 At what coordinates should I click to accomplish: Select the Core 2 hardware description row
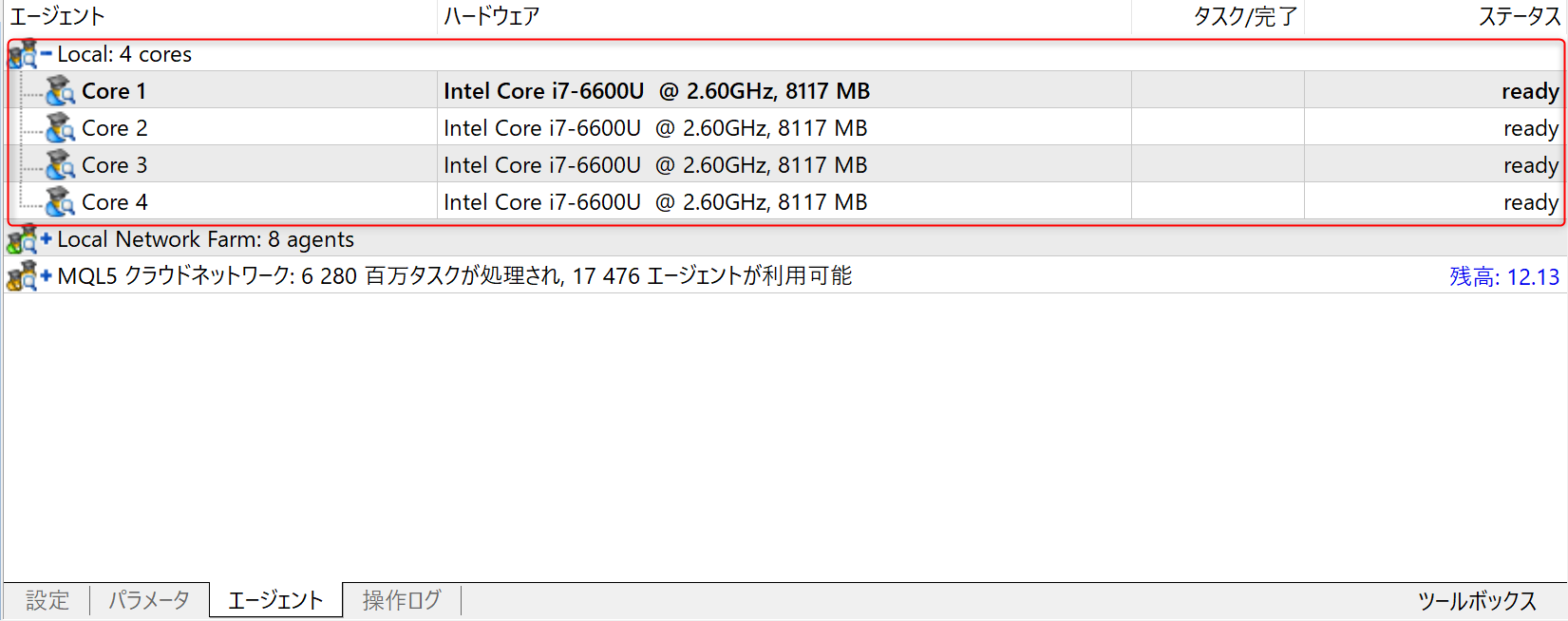click(x=655, y=128)
